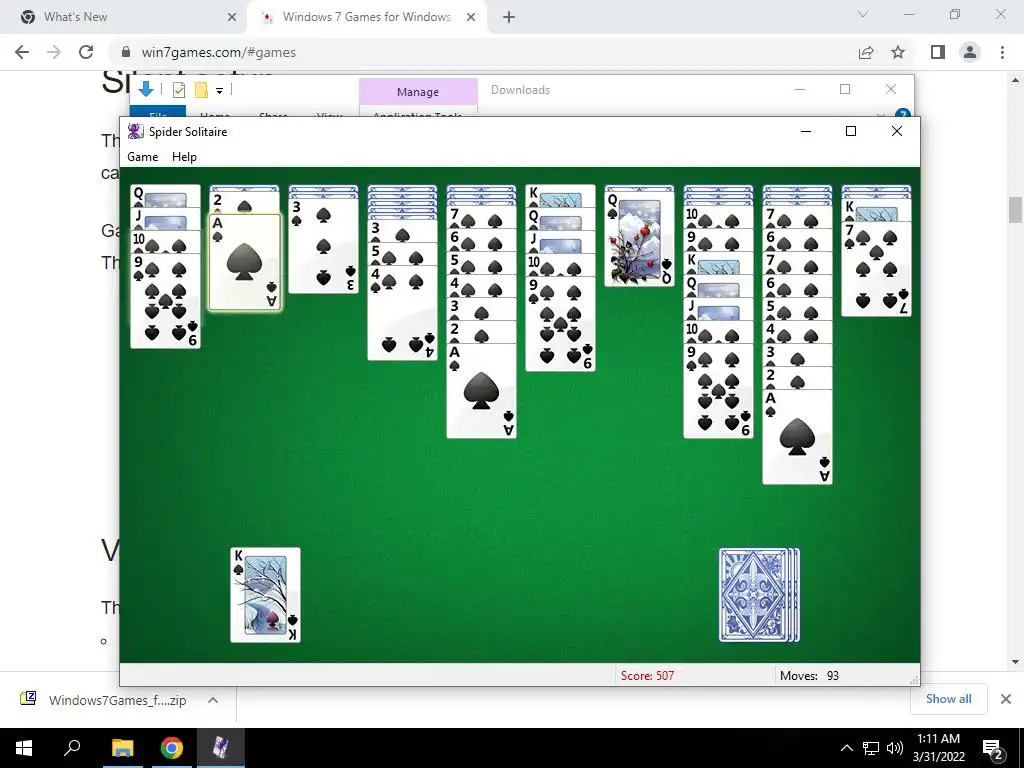Screen dimensions: 1024x768
Task: Select the 9 of spades in first column
Action: 165,300
